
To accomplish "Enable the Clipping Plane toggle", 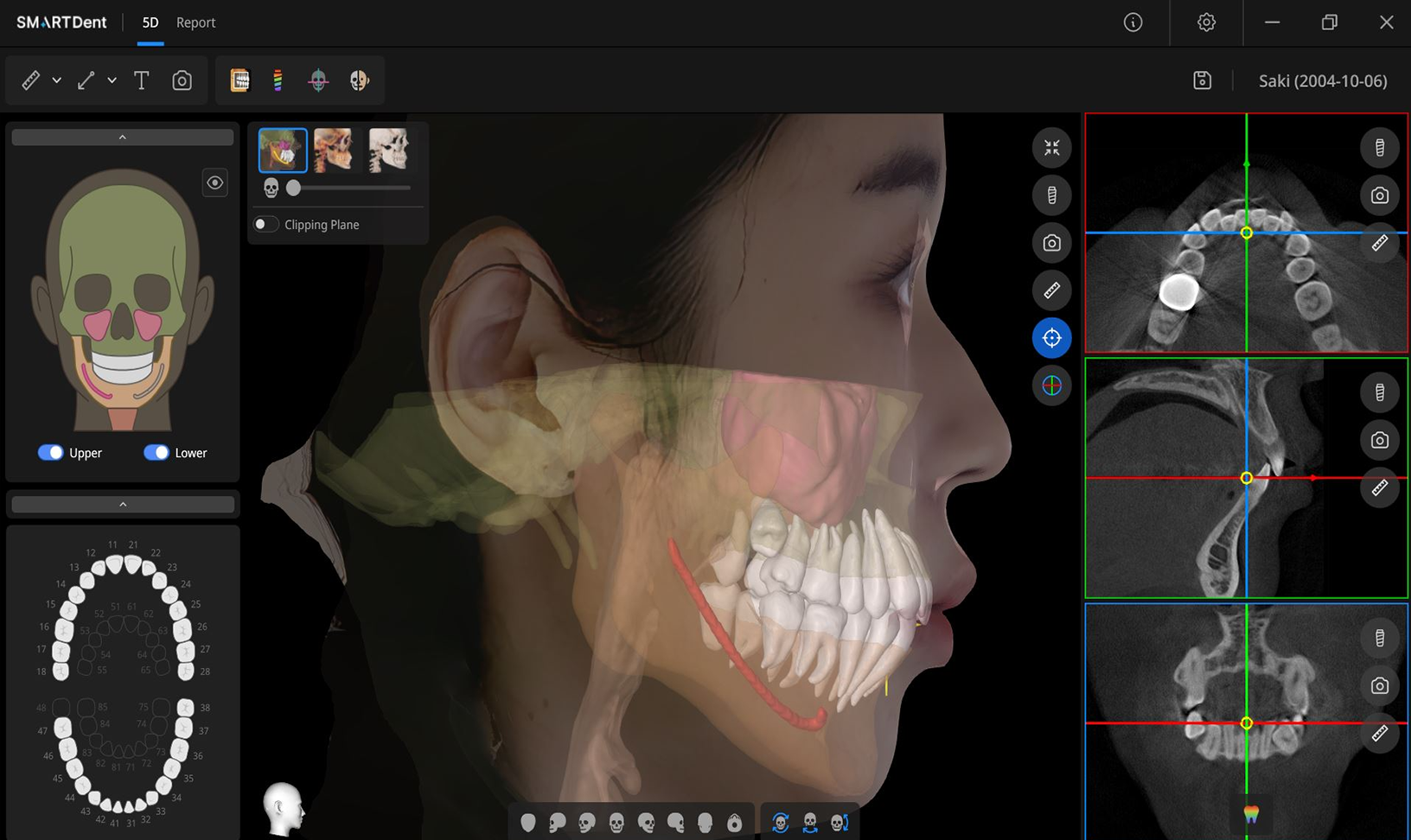I will click(x=265, y=225).
